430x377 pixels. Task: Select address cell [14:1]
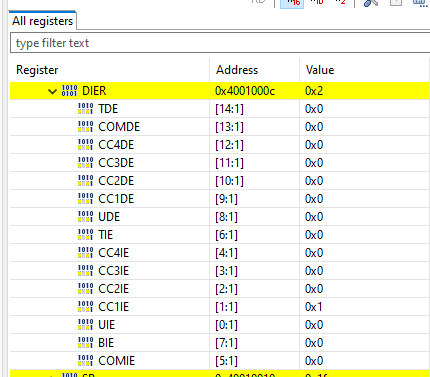(x=229, y=109)
